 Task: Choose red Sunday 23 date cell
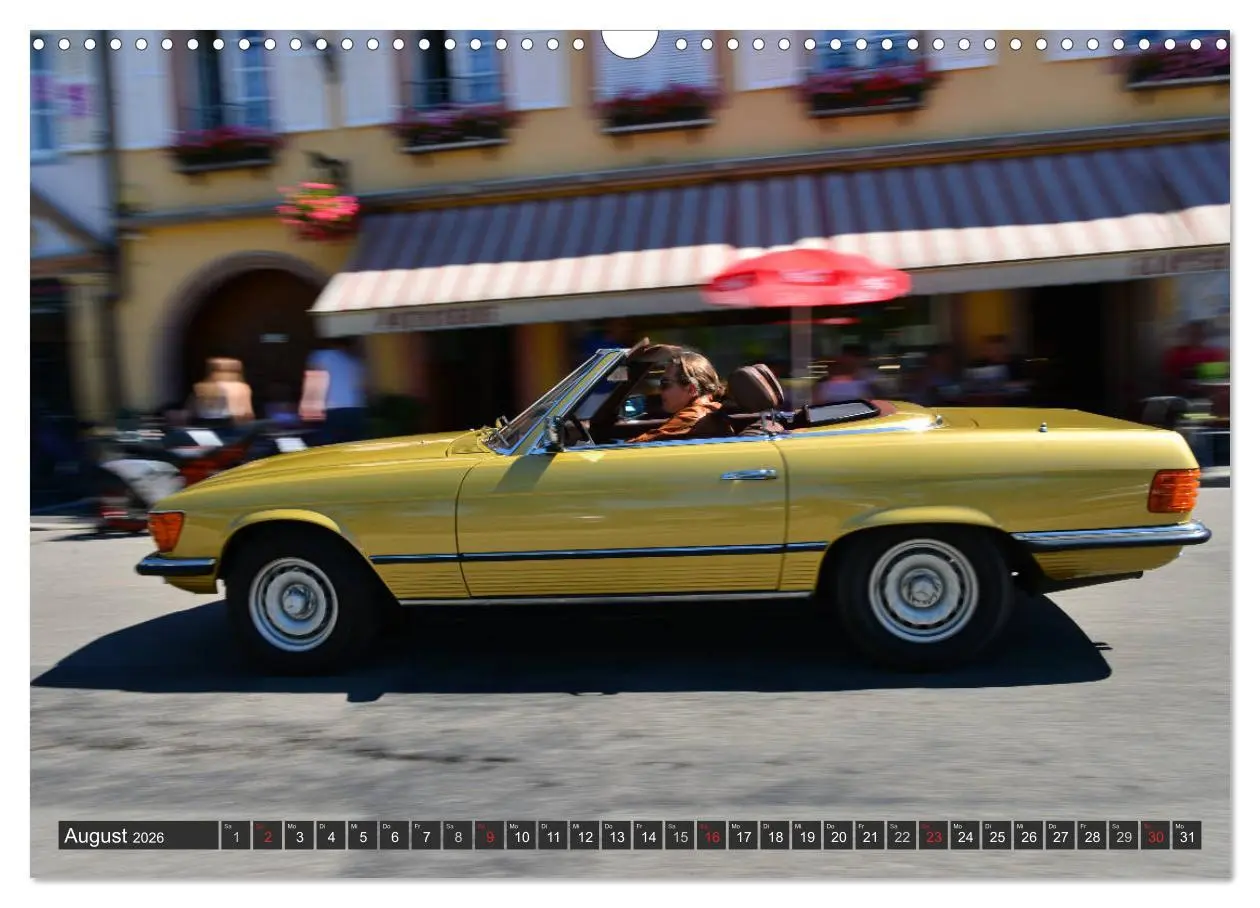933,836
